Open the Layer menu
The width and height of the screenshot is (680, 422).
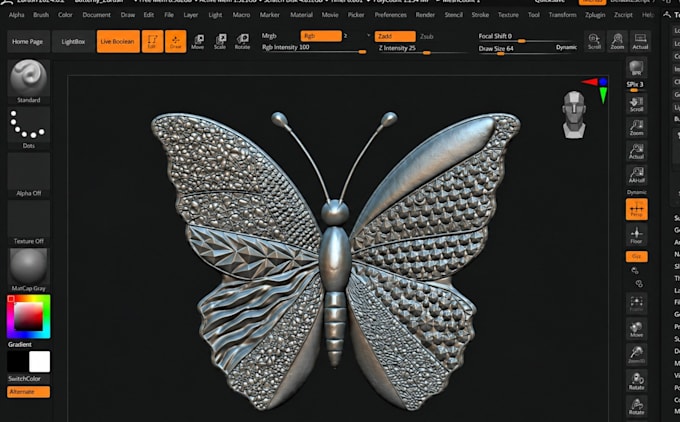pyautogui.click(x=190, y=15)
